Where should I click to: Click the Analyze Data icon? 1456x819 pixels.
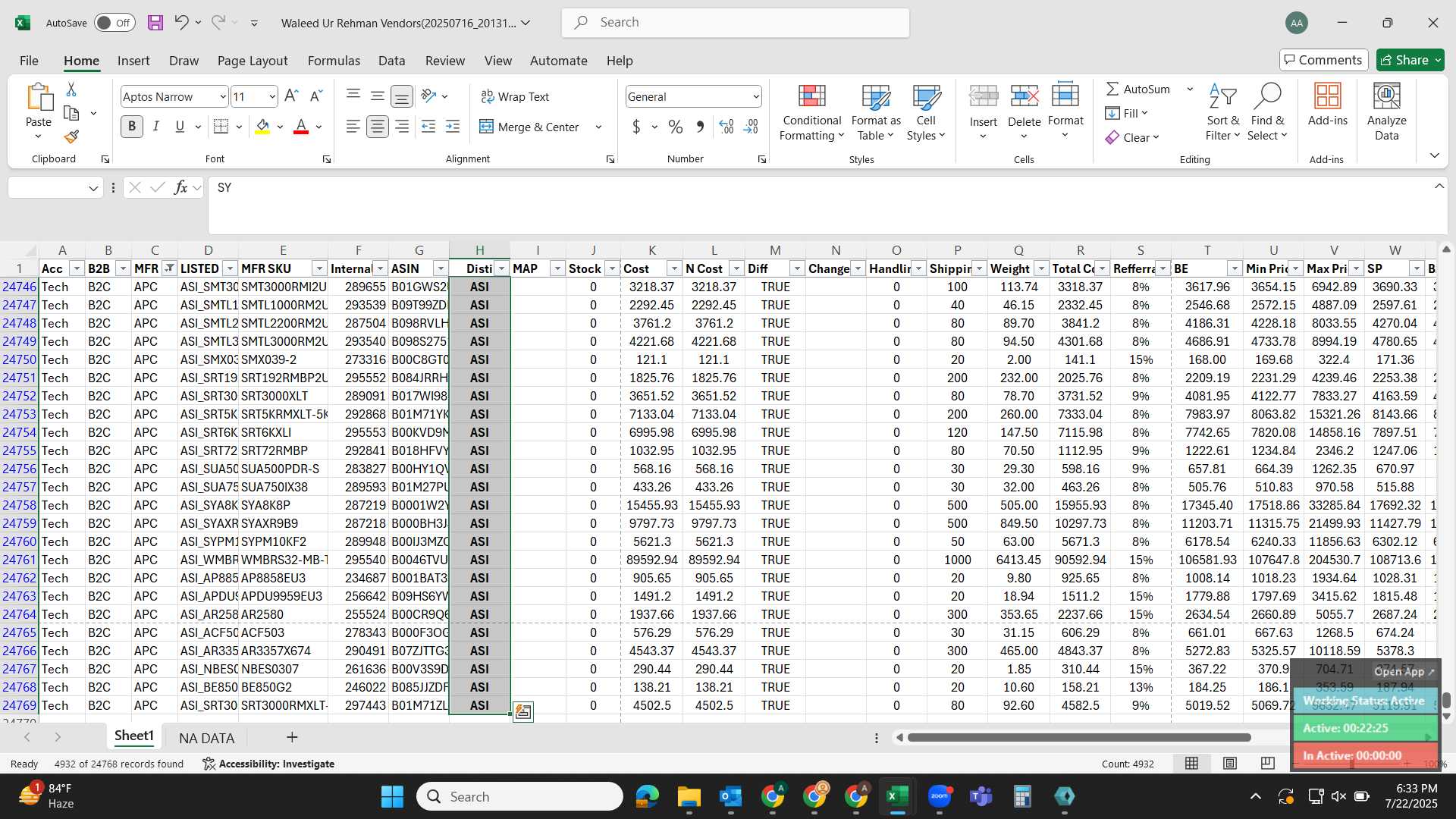click(1386, 112)
